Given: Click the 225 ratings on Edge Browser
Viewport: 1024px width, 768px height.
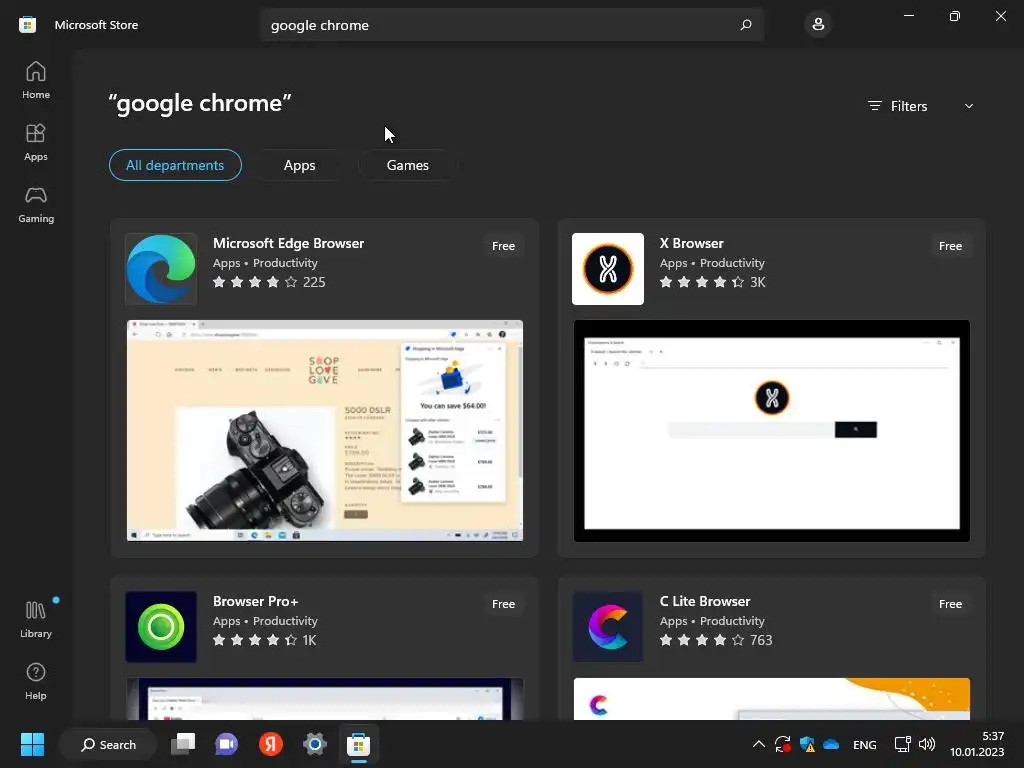Looking at the screenshot, I should (314, 282).
